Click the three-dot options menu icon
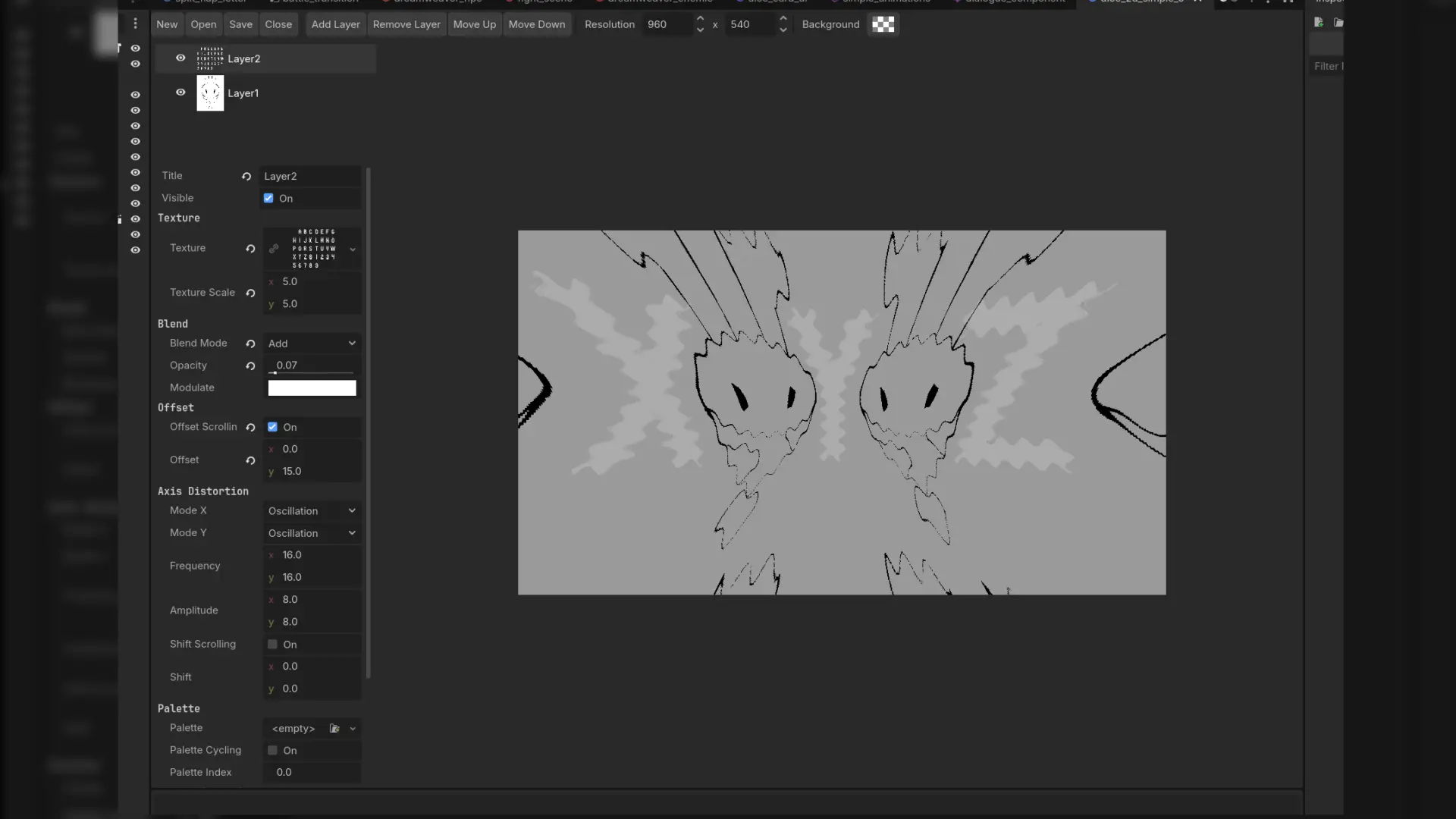1456x819 pixels. coord(135,24)
